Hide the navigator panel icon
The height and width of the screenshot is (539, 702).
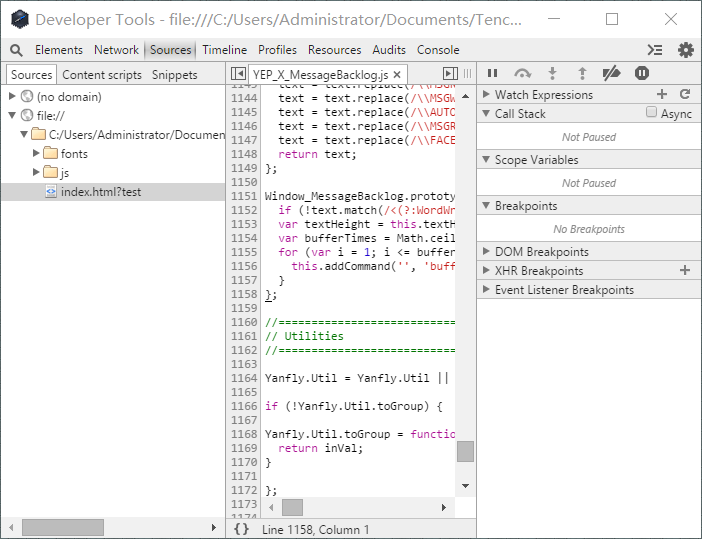click(238, 73)
